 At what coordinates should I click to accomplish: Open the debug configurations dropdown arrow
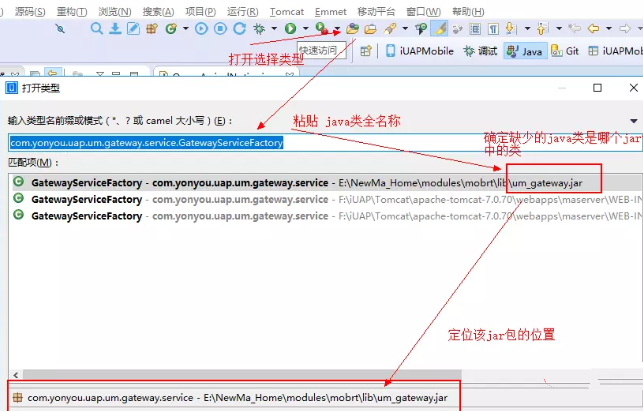[274, 28]
